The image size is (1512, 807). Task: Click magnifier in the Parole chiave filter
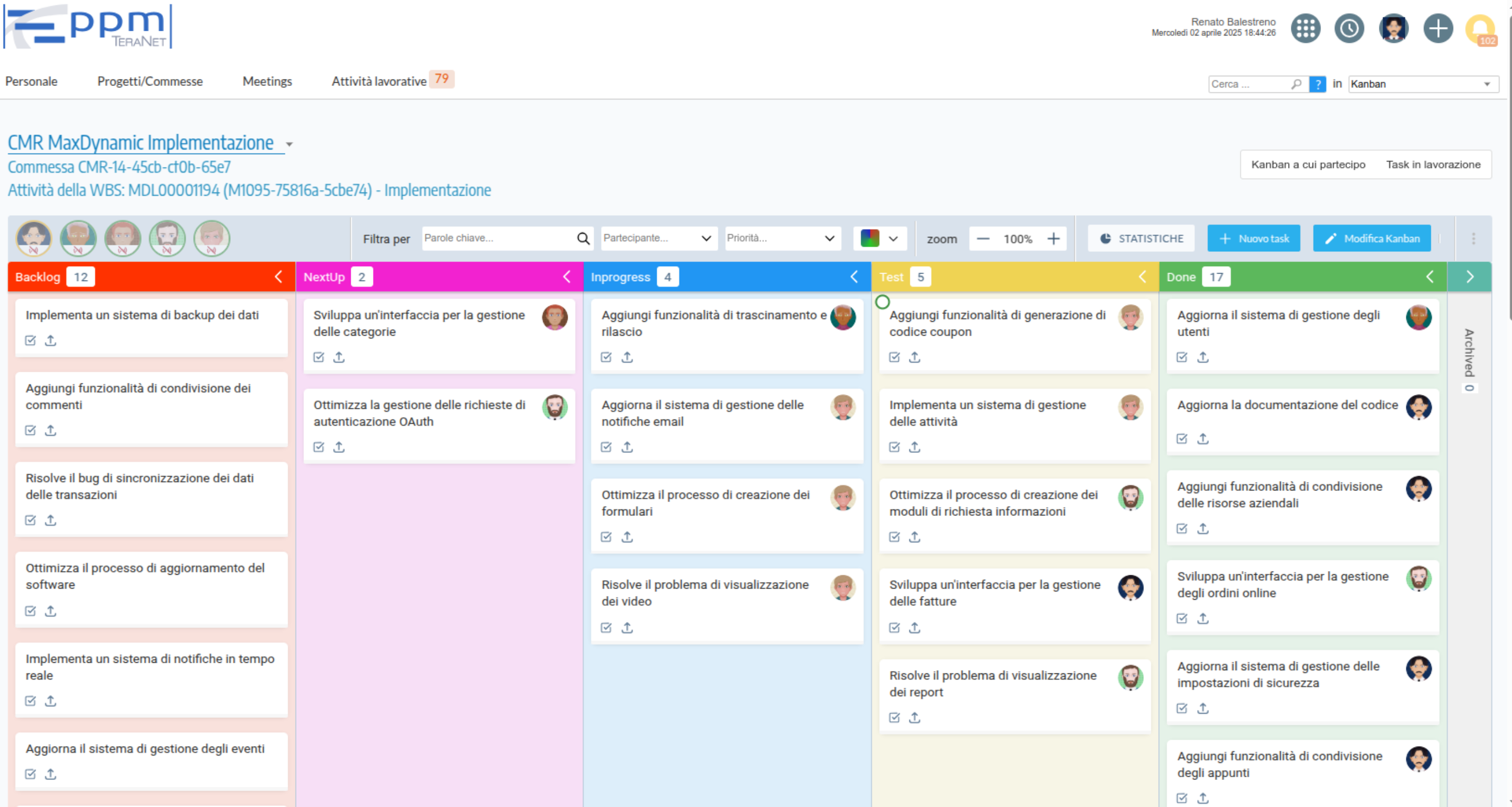[583, 238]
